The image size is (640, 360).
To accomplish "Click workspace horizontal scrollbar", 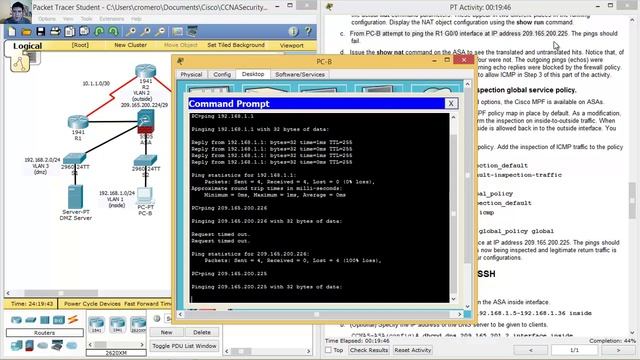I will [x=88, y=293].
